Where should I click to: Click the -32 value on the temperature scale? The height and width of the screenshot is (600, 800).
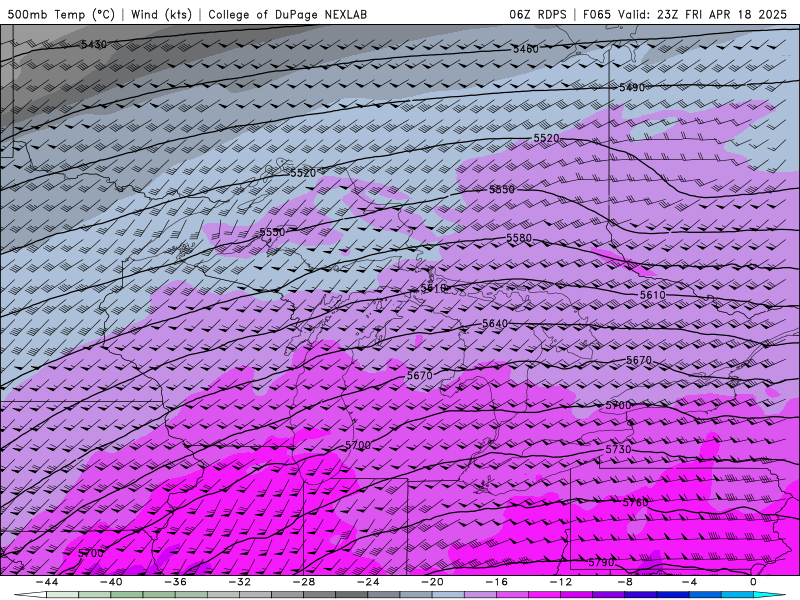(239, 582)
